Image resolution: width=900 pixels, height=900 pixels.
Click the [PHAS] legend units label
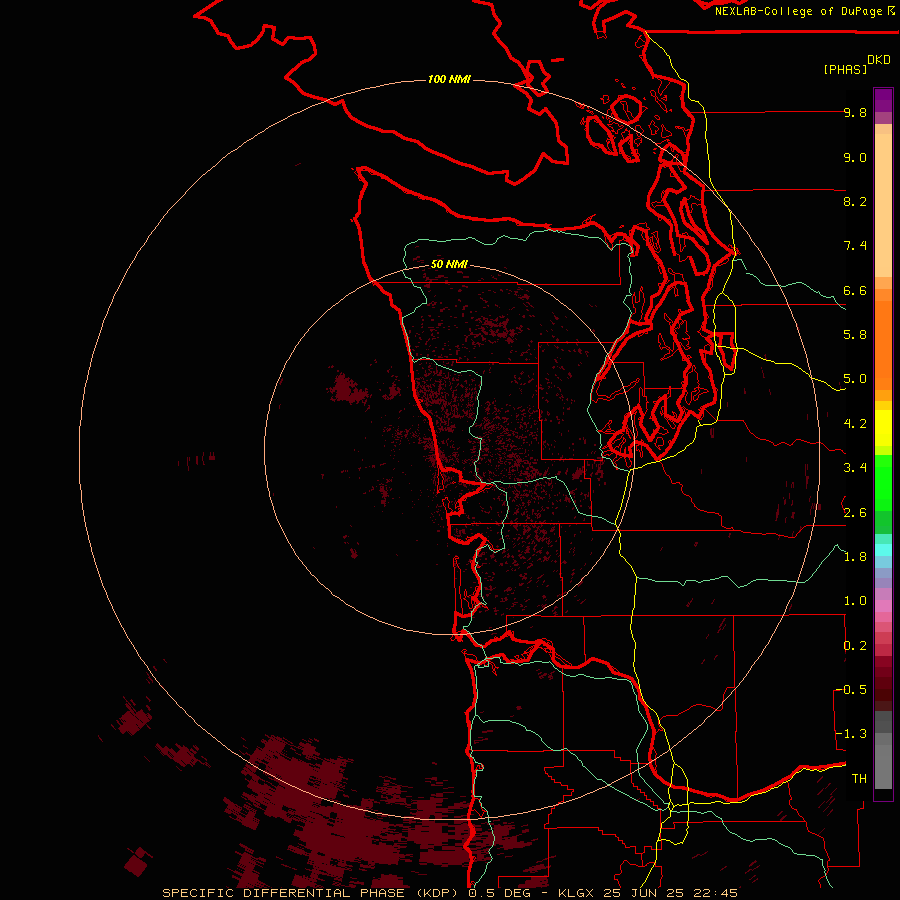tap(845, 69)
